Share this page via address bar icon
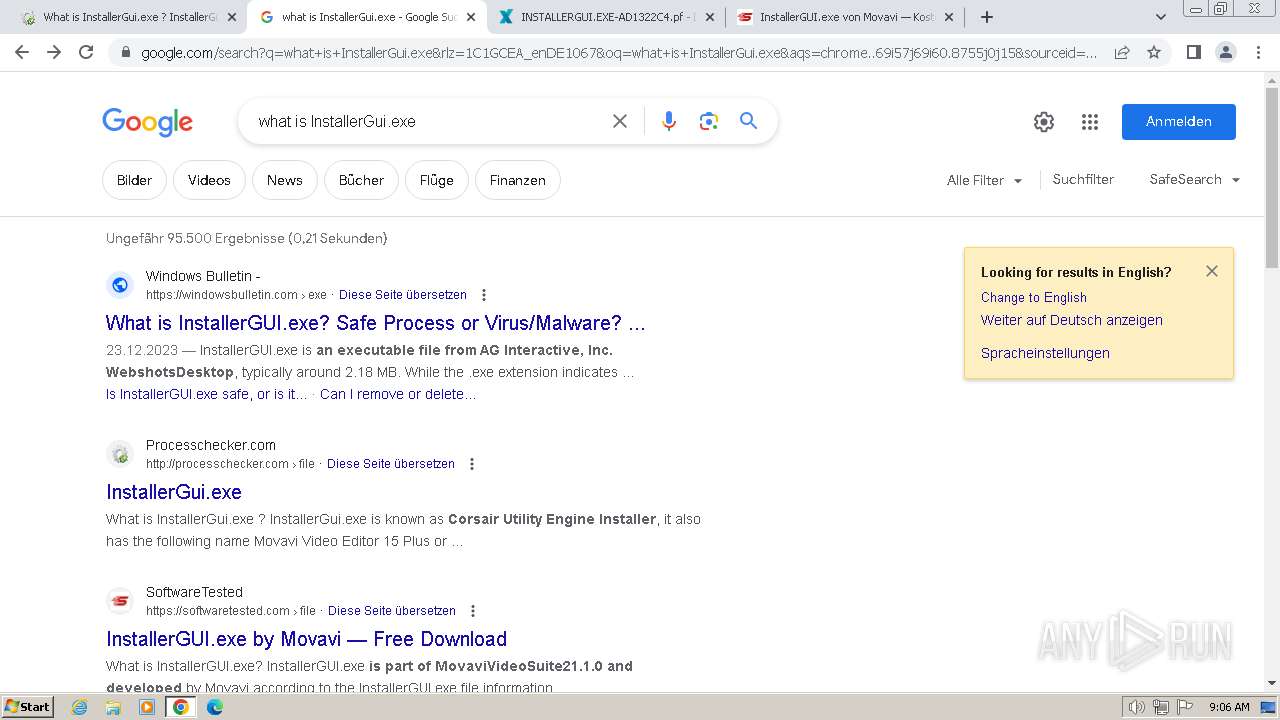 (x=1122, y=52)
